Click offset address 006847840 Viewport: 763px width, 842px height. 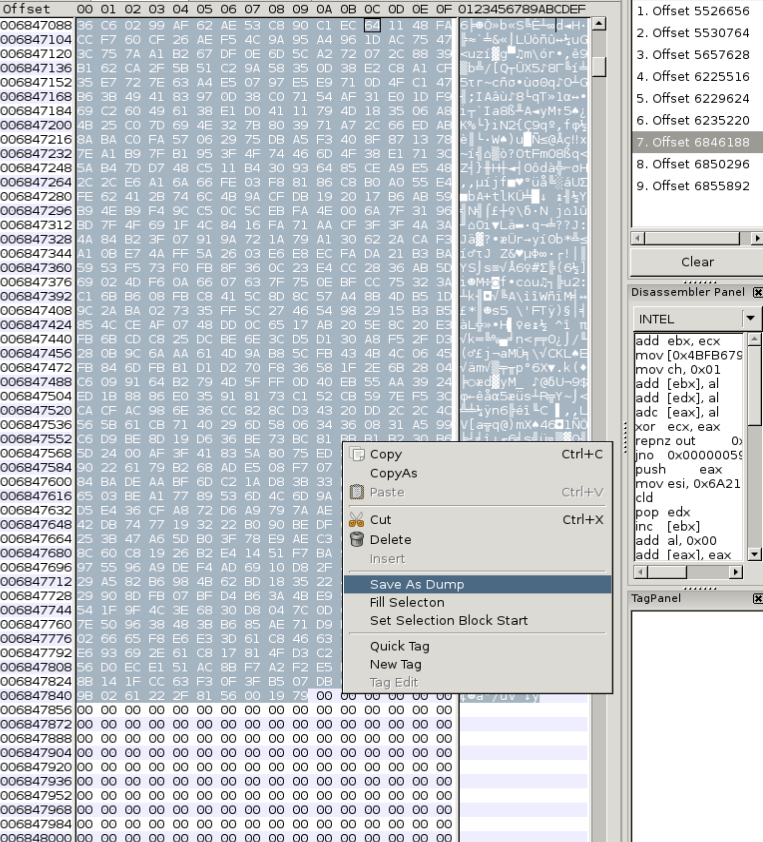pos(36,695)
